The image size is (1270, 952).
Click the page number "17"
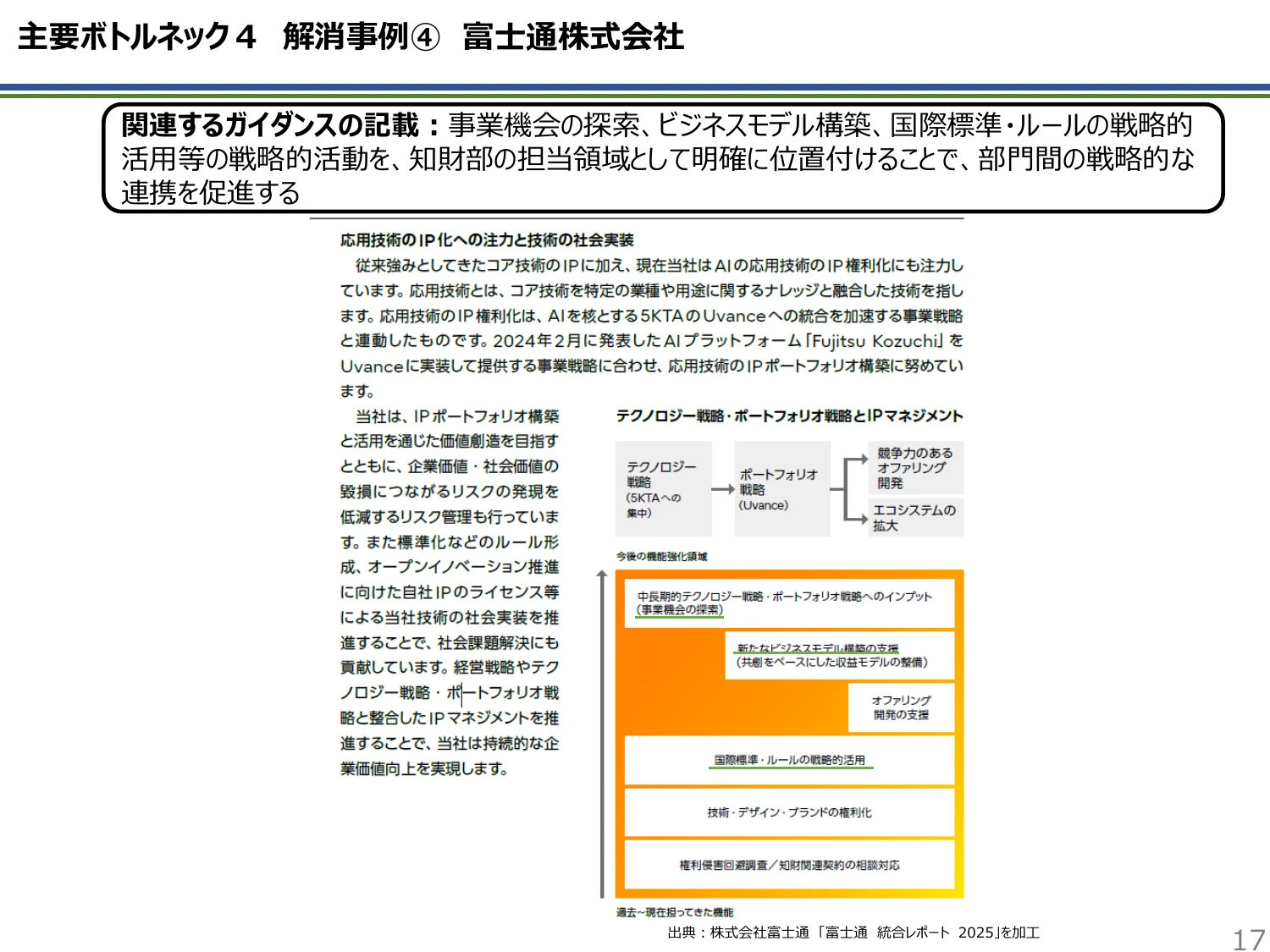[1248, 940]
